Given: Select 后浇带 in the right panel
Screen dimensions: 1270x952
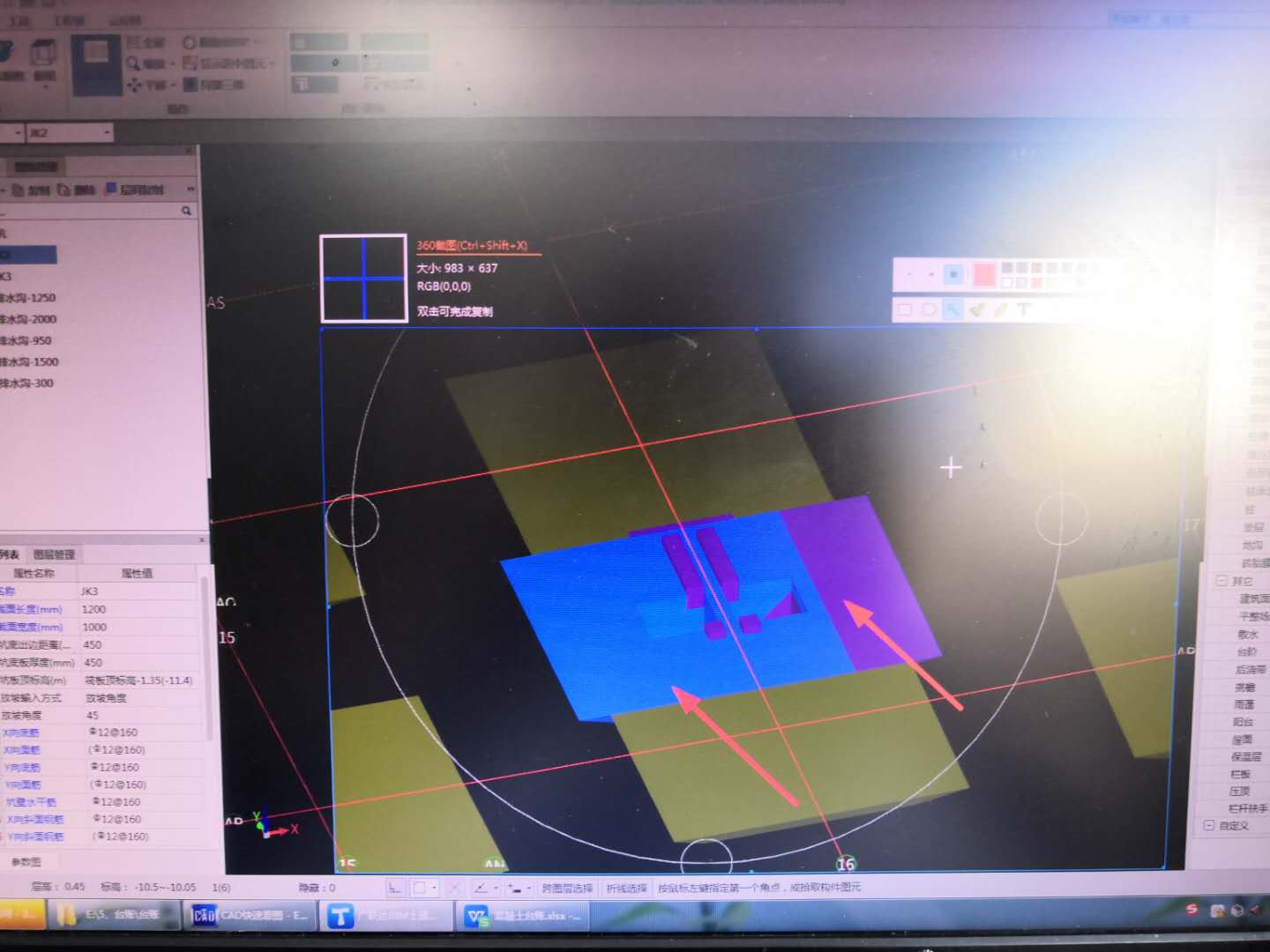Looking at the screenshot, I should [x=1250, y=669].
